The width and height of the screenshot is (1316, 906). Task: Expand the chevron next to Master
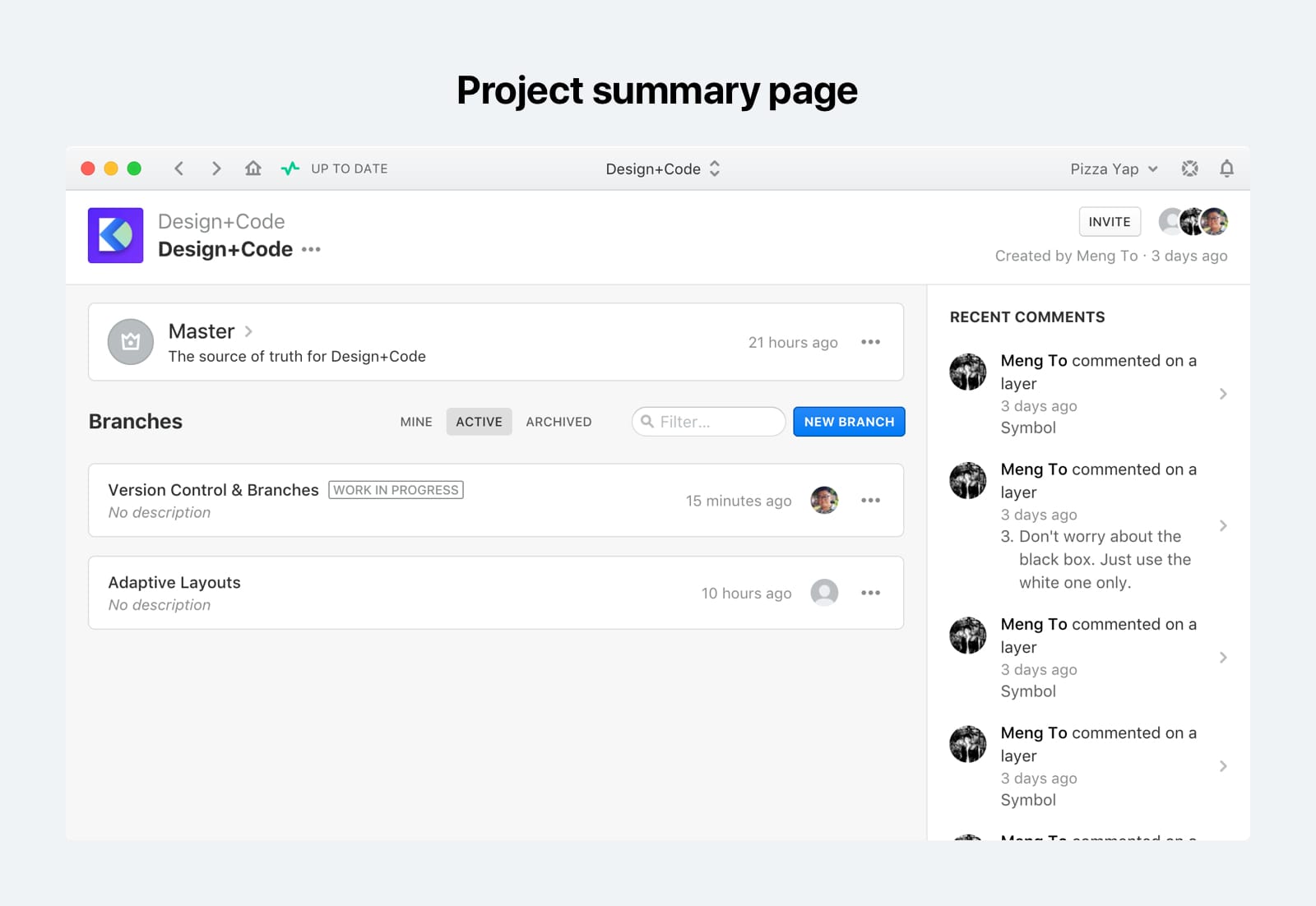coord(248,331)
